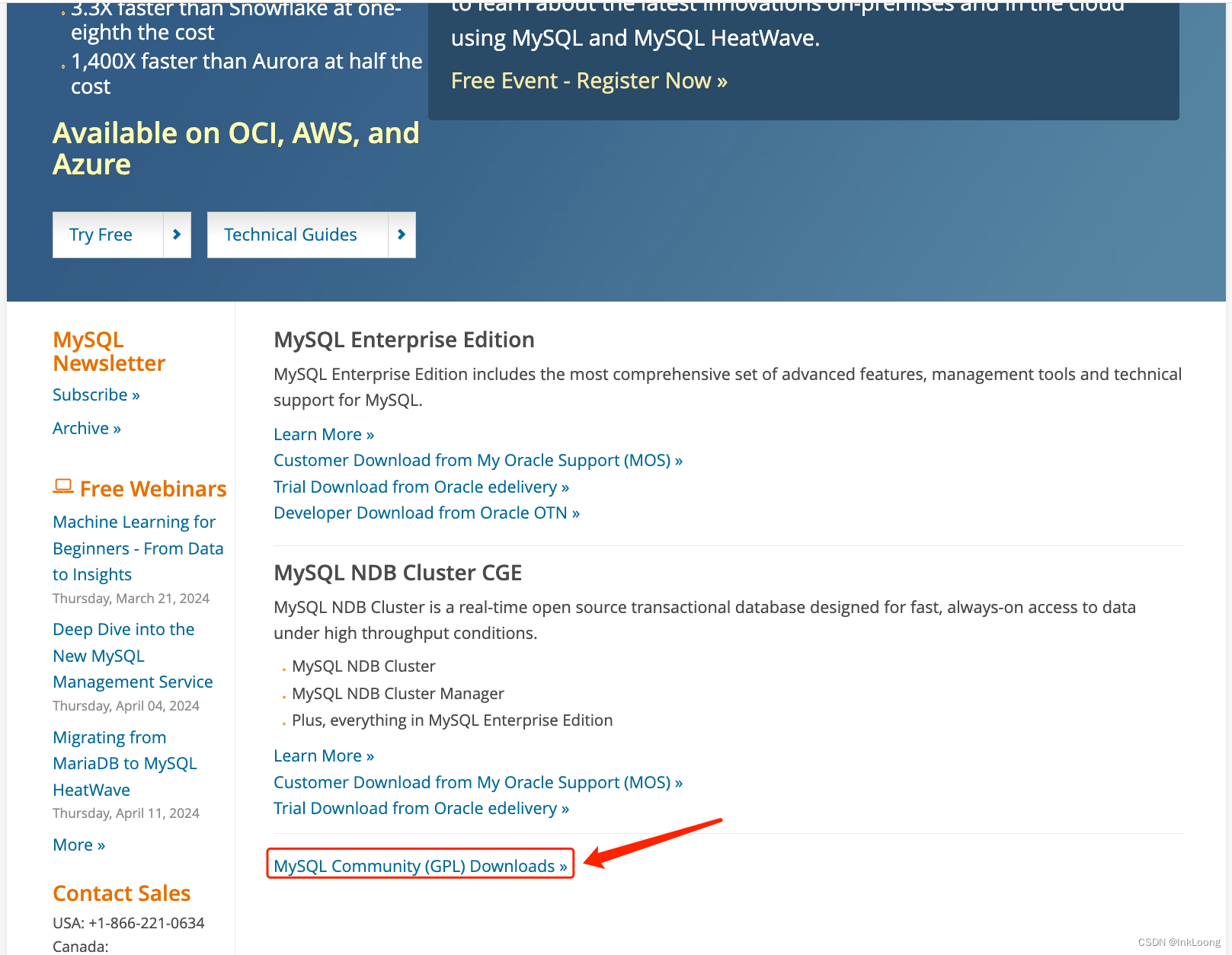Screen dimensions: 1232x955
Task: Click Learn More under MySQL NDB Cluster CGE
Action: (x=324, y=755)
